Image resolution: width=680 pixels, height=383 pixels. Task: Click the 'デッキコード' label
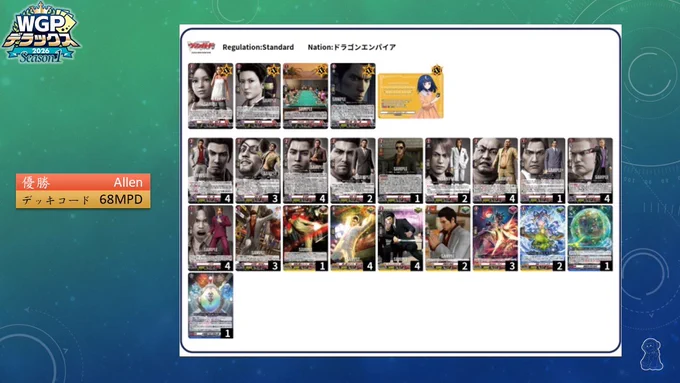coord(56,200)
